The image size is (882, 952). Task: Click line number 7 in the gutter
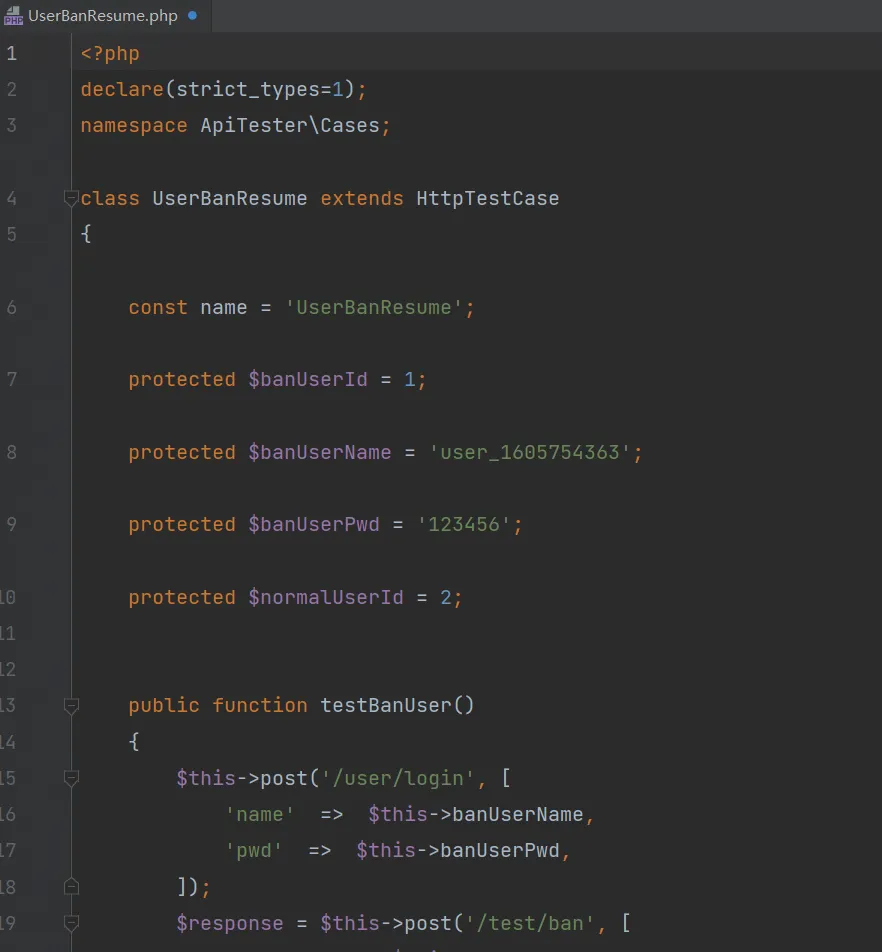tap(11, 380)
